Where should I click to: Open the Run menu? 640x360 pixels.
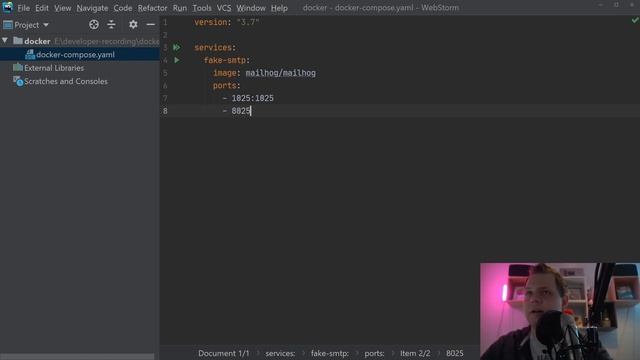coord(180,8)
